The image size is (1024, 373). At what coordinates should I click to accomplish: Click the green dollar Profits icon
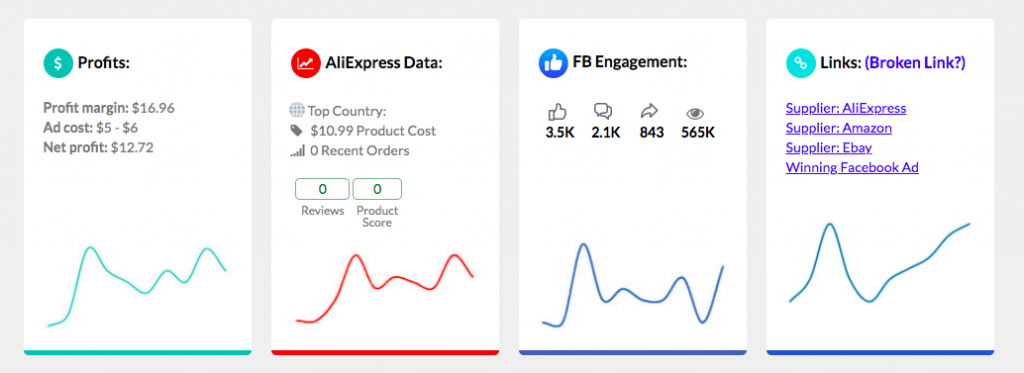click(x=58, y=63)
